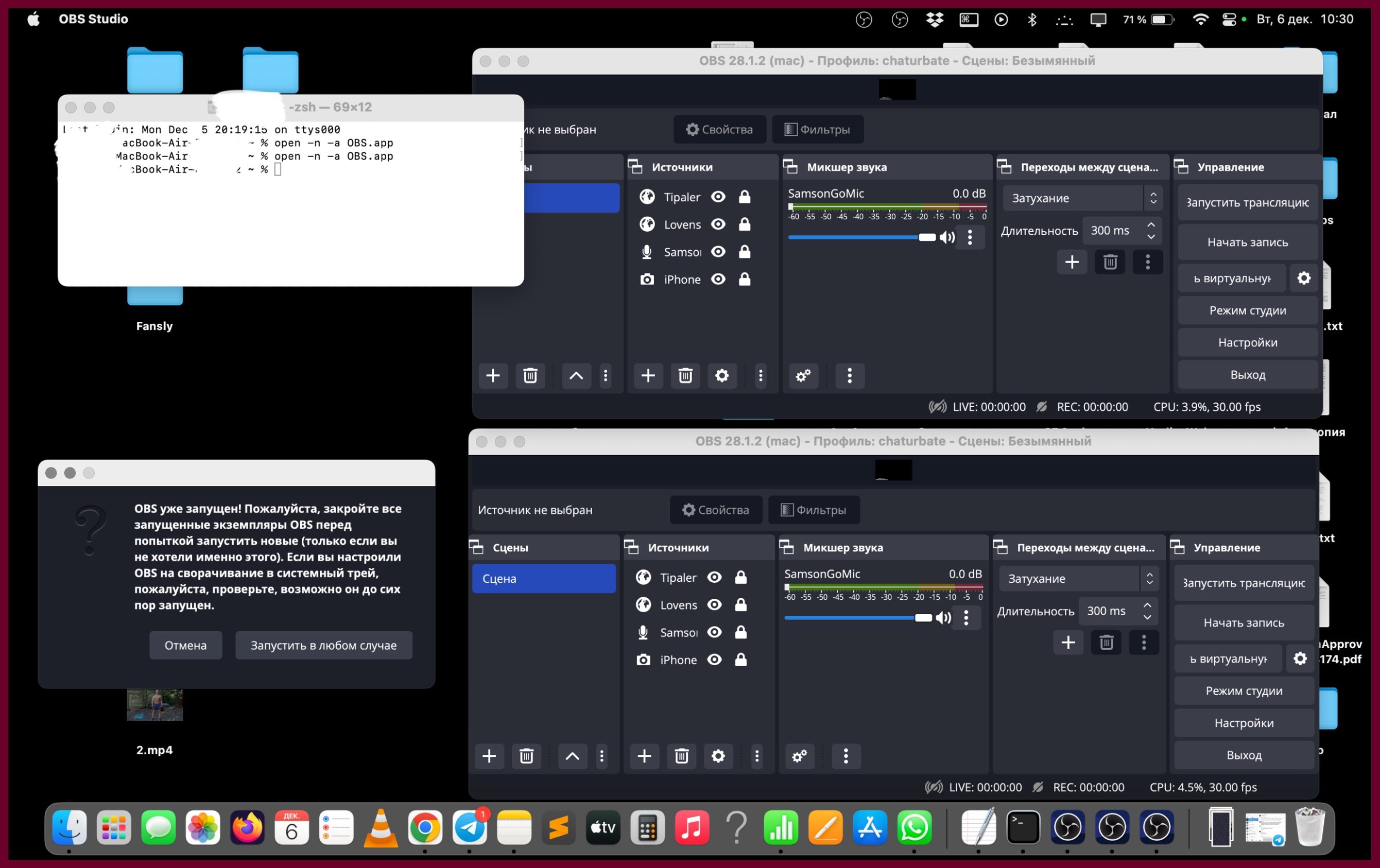
Task: Open advanced audio properties gears in lower OBS mixer
Action: 800,756
